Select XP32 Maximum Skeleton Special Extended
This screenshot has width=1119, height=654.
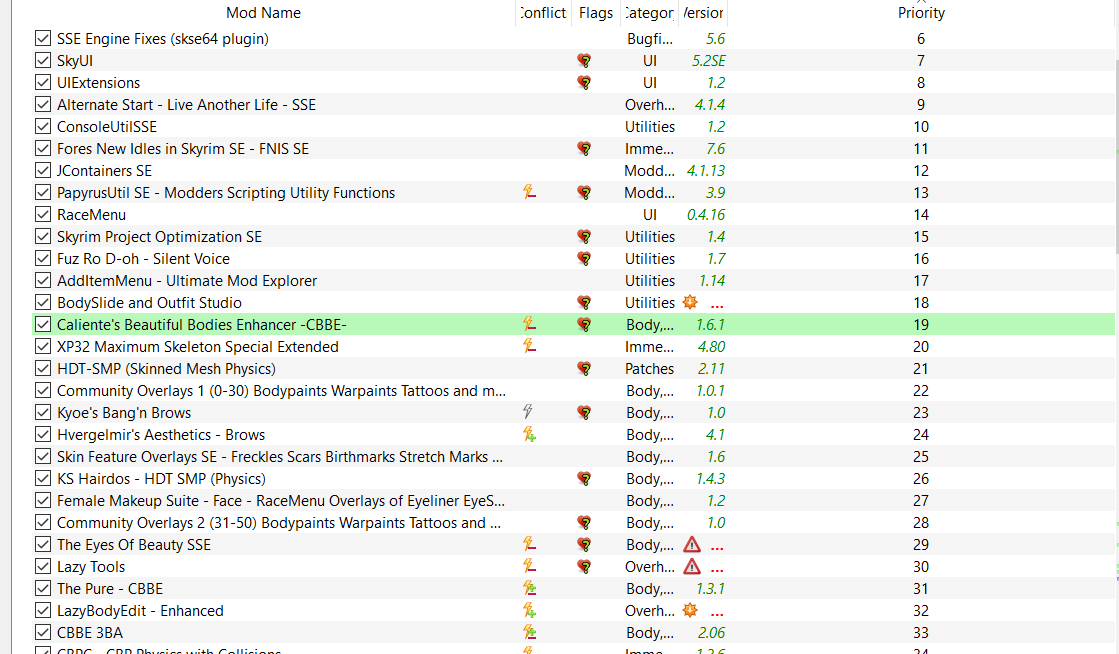573,346
